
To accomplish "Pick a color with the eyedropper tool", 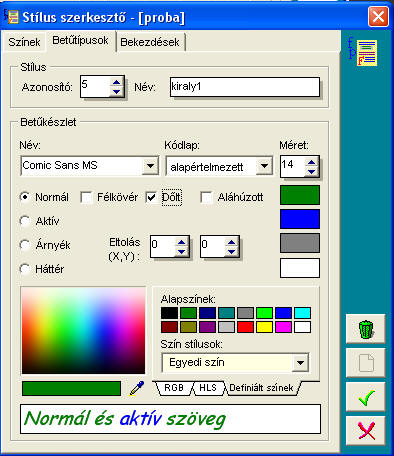I will click(137, 388).
